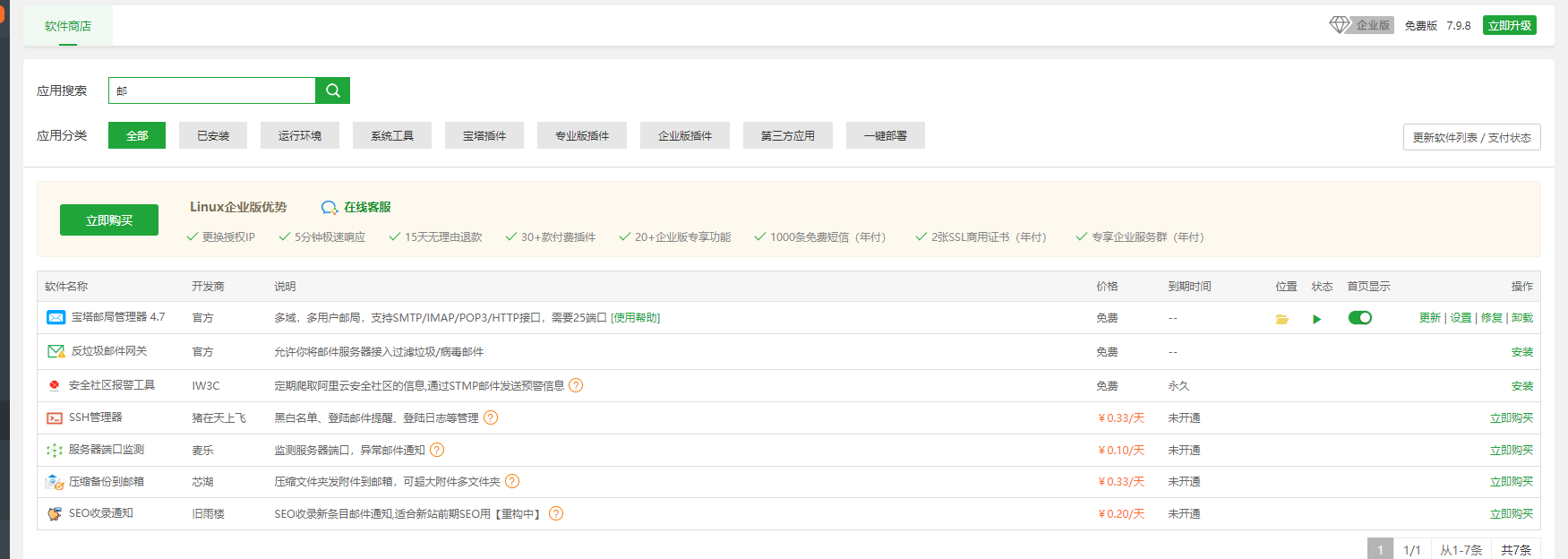Open help question mark for 压缩备份到邮箱
Image resolution: width=1568 pixels, height=559 pixels.
click(x=512, y=481)
